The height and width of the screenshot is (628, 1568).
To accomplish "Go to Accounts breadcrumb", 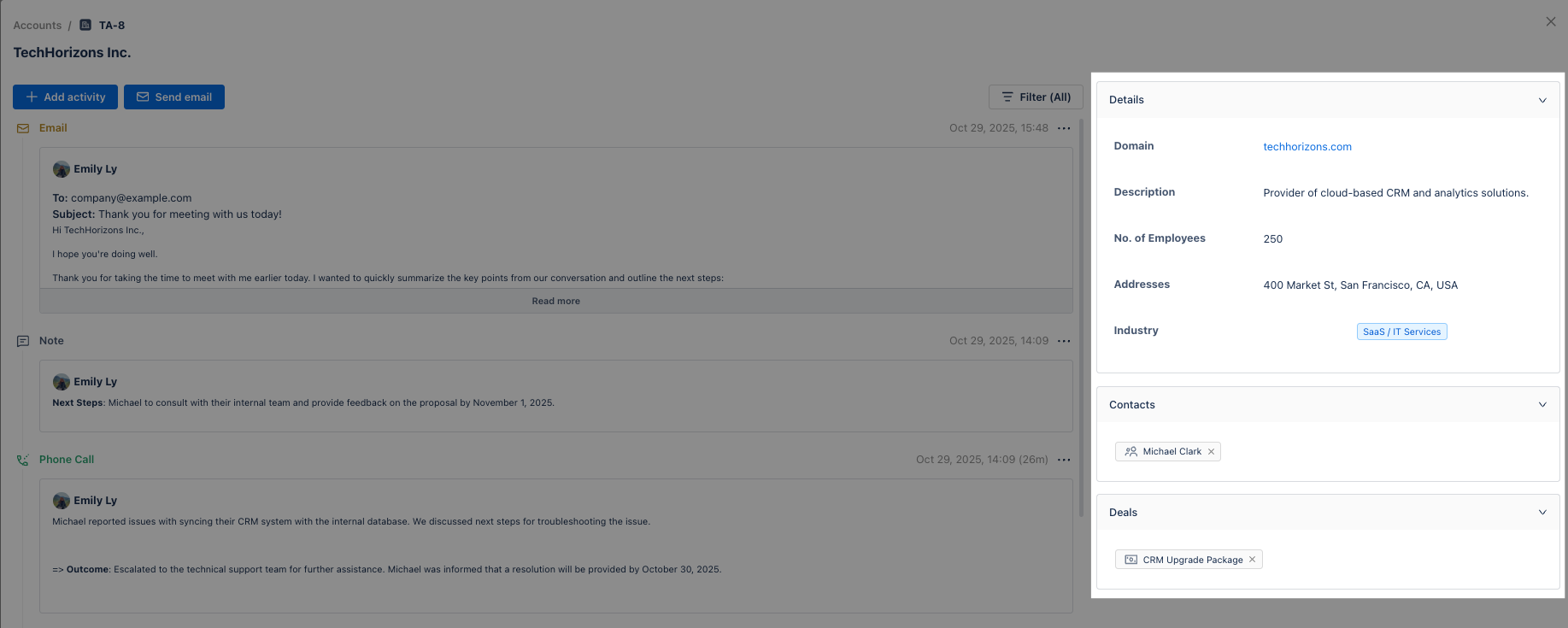I will pyautogui.click(x=38, y=26).
